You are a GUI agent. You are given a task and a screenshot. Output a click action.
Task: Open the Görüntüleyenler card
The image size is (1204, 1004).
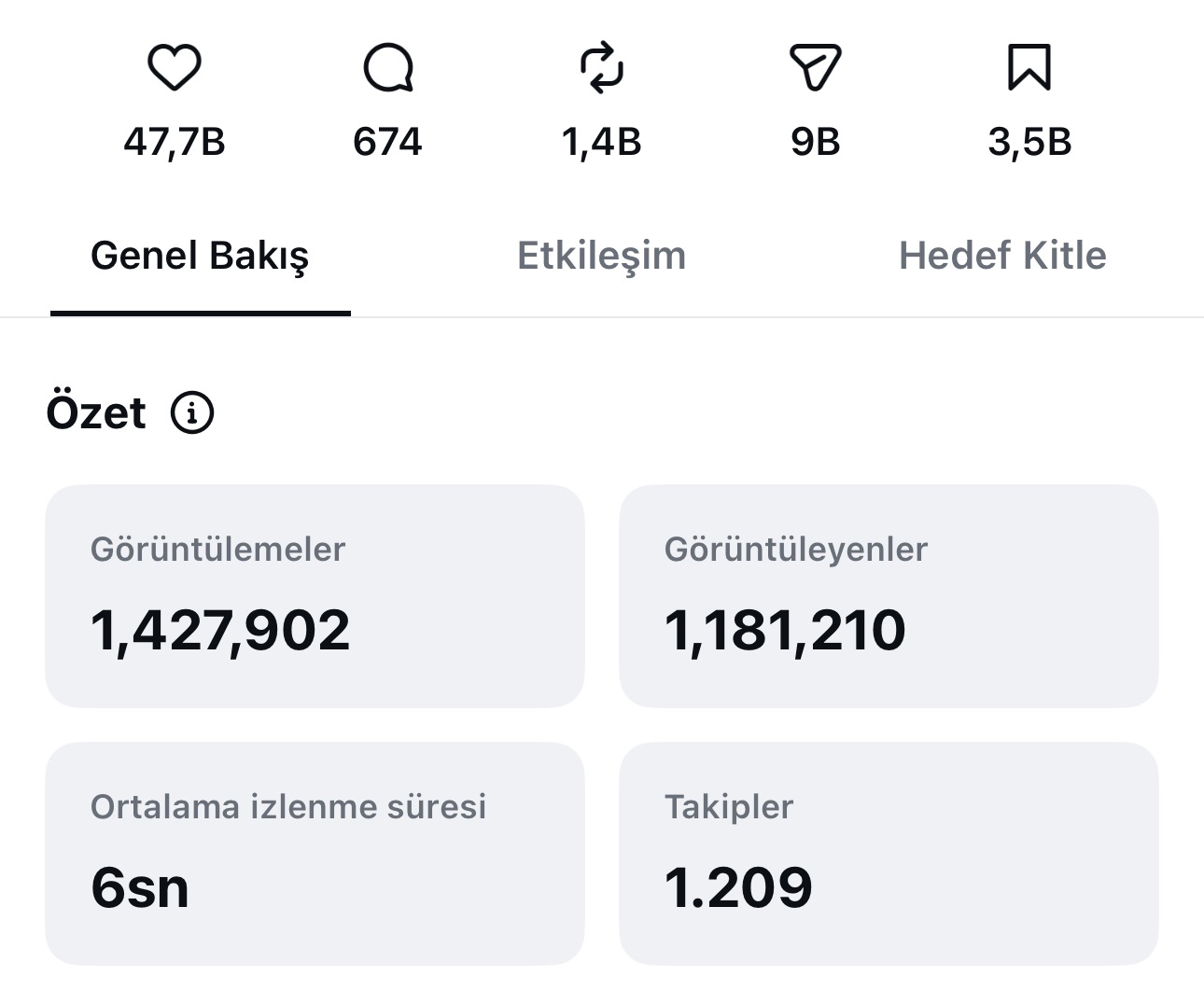(x=889, y=595)
